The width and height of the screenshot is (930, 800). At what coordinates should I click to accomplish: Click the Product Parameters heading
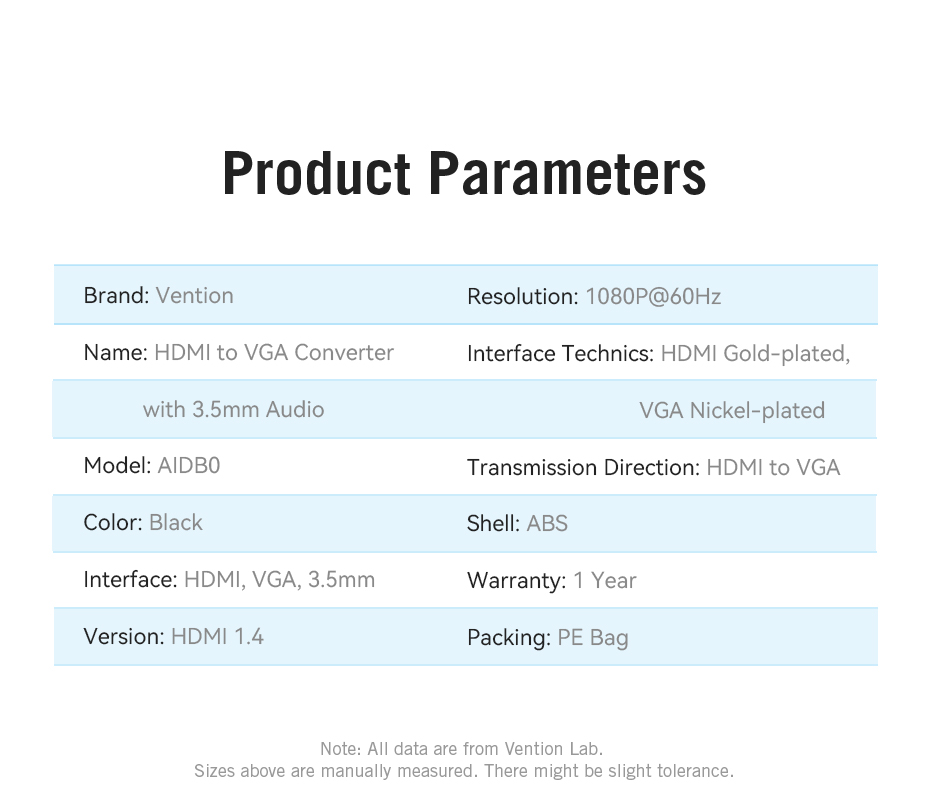click(464, 174)
